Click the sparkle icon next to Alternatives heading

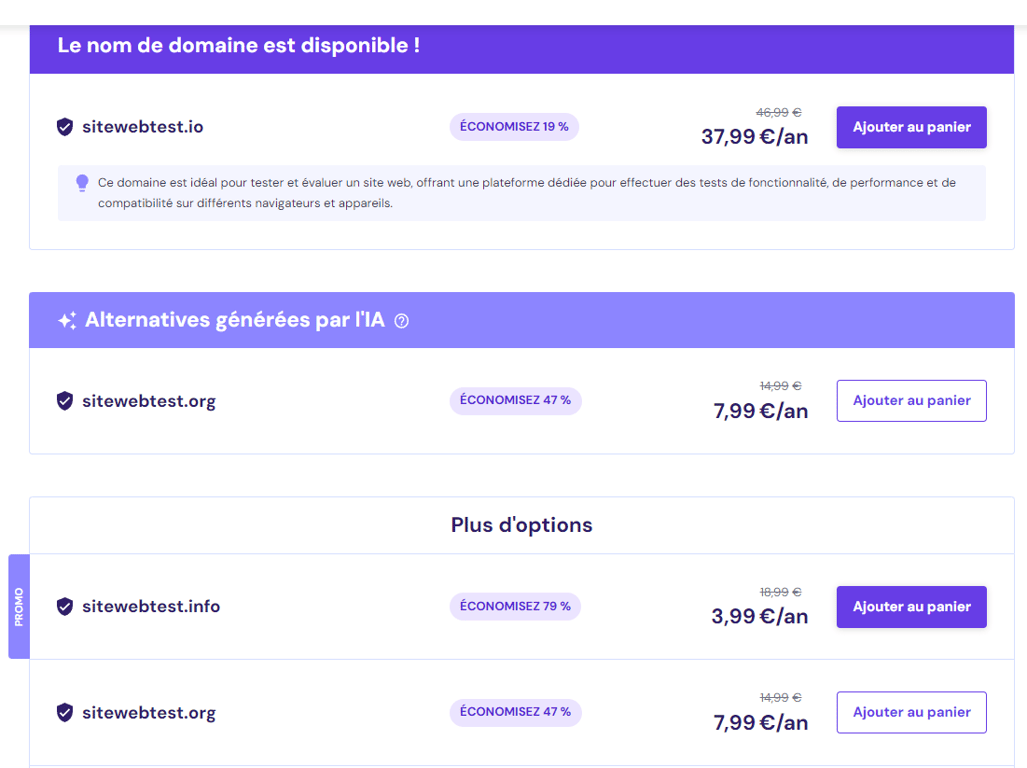[67, 321]
